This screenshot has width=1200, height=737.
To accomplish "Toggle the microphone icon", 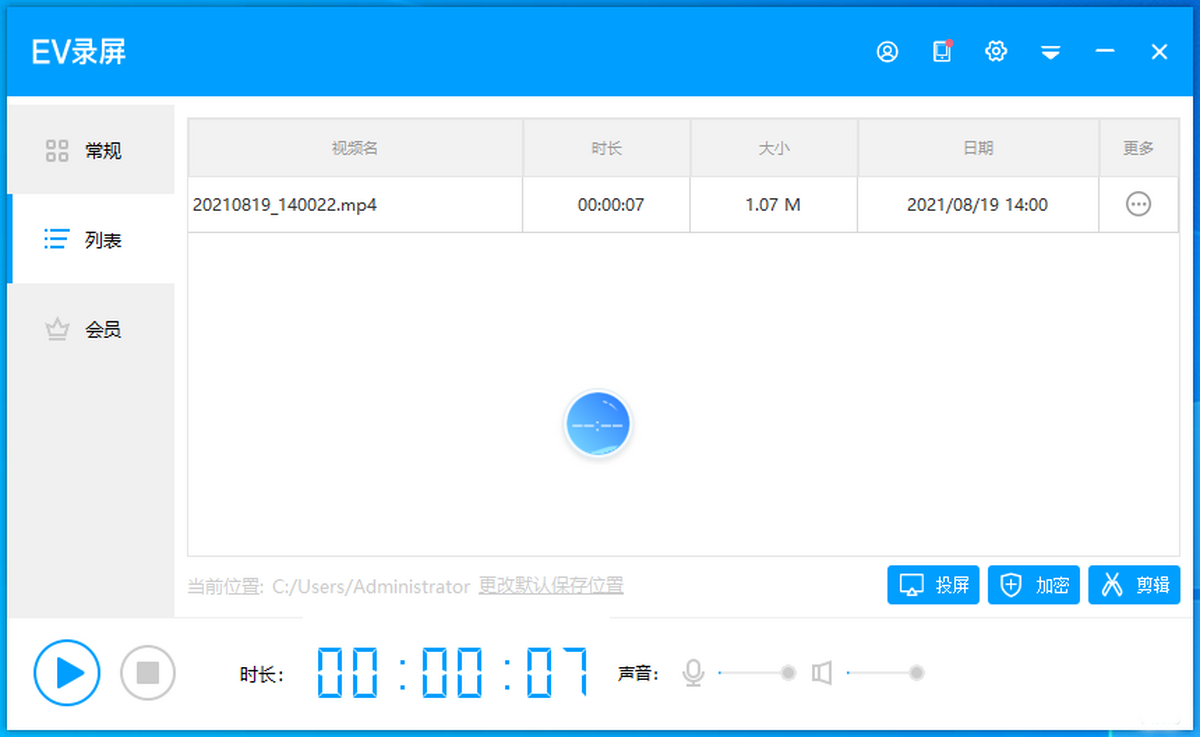I will [693, 673].
